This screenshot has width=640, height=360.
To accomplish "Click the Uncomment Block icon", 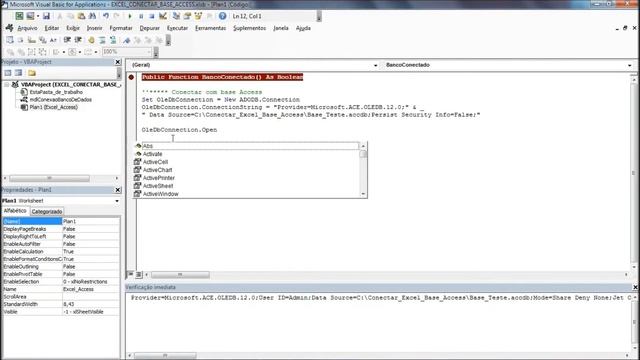I will (113, 40).
